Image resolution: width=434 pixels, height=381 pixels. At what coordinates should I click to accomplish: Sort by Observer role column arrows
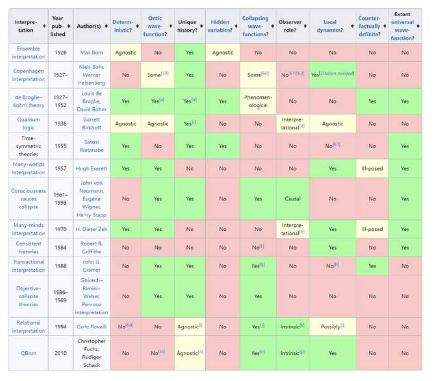tap(305, 26)
